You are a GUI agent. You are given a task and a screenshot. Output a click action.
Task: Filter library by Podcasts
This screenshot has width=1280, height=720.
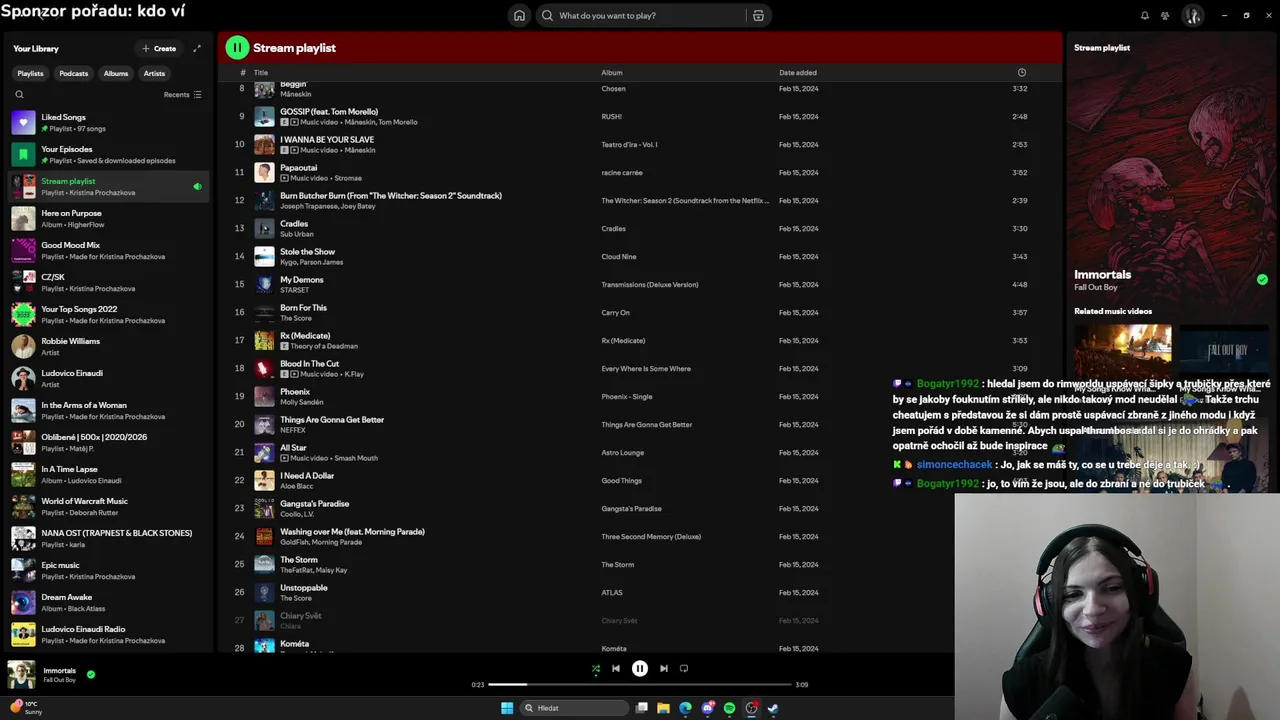click(74, 73)
